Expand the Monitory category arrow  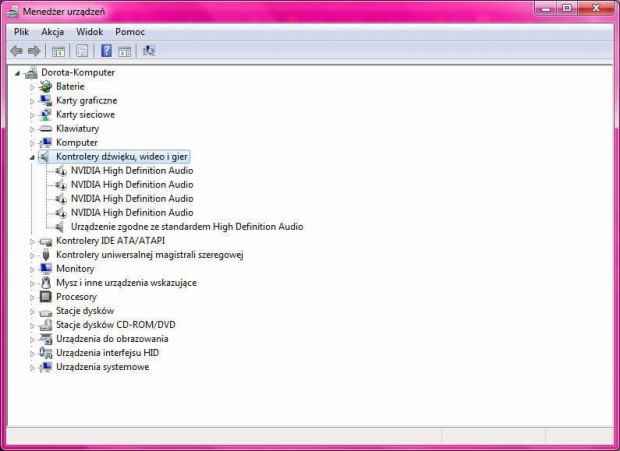click(x=32, y=270)
